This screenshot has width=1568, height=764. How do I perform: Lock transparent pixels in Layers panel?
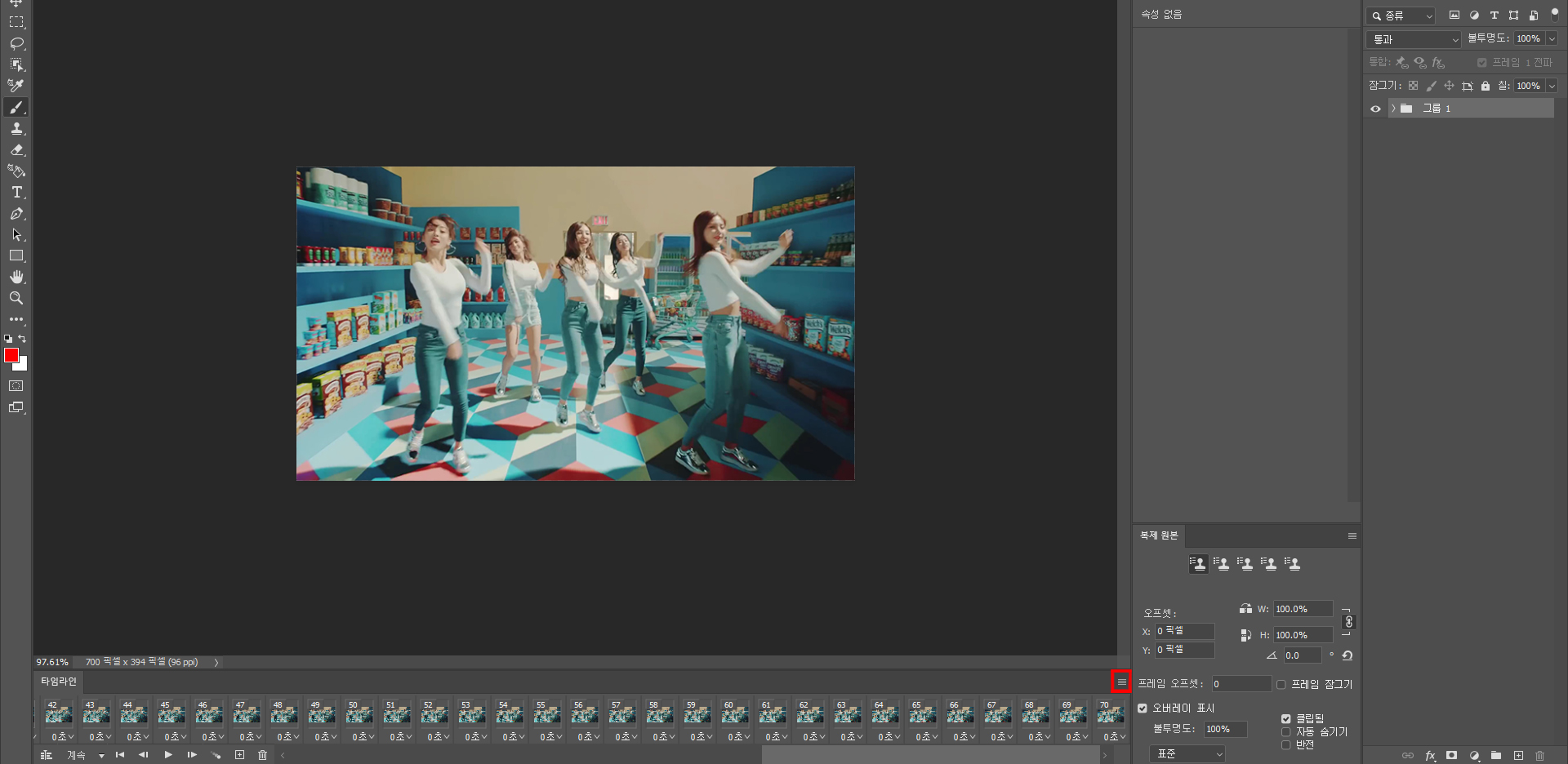tap(1413, 86)
